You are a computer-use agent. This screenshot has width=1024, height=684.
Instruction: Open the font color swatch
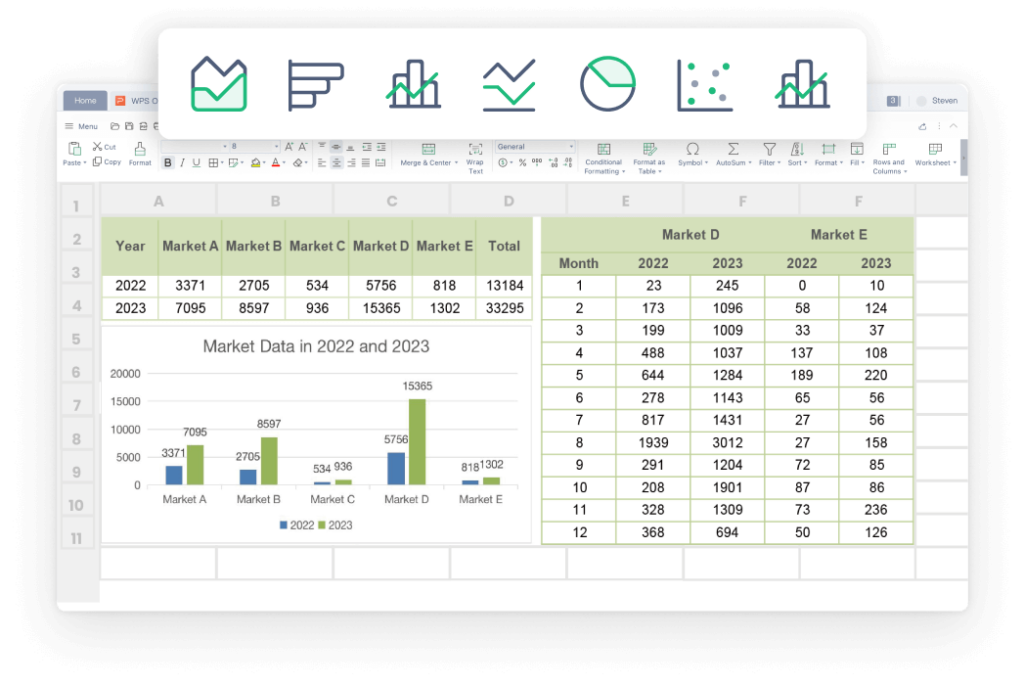tap(276, 163)
